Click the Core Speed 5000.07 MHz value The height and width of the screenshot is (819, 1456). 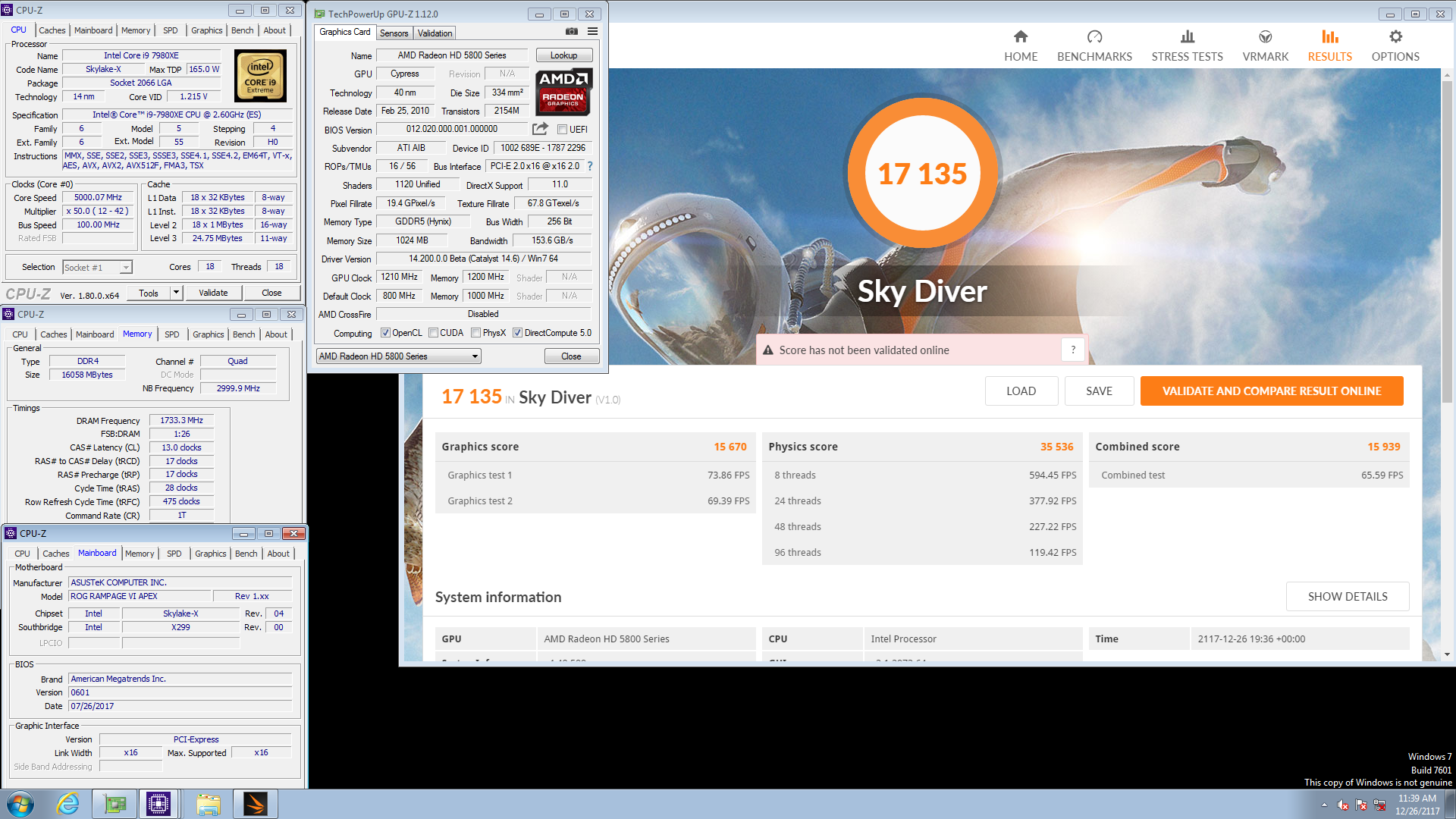[x=98, y=198]
